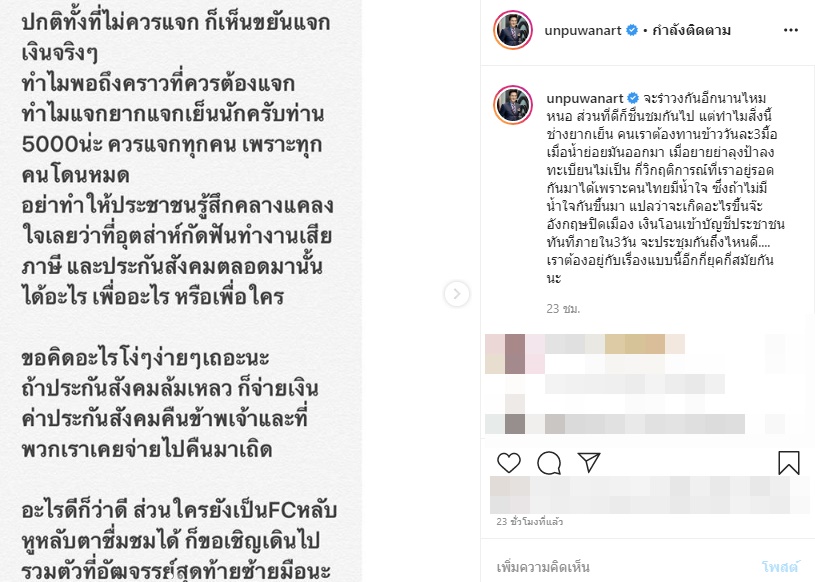Click the first blurred commenter row
Viewport: 815px width, 582px height.
click(x=634, y=353)
